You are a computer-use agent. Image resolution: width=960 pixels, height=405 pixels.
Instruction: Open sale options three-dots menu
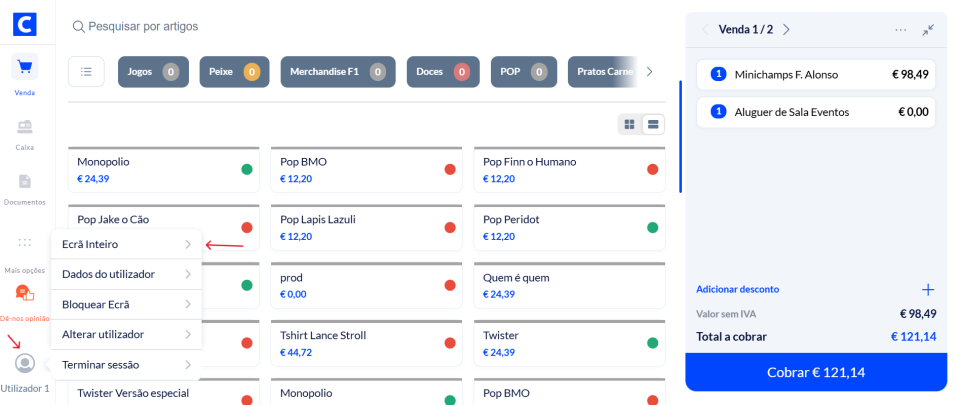(901, 30)
